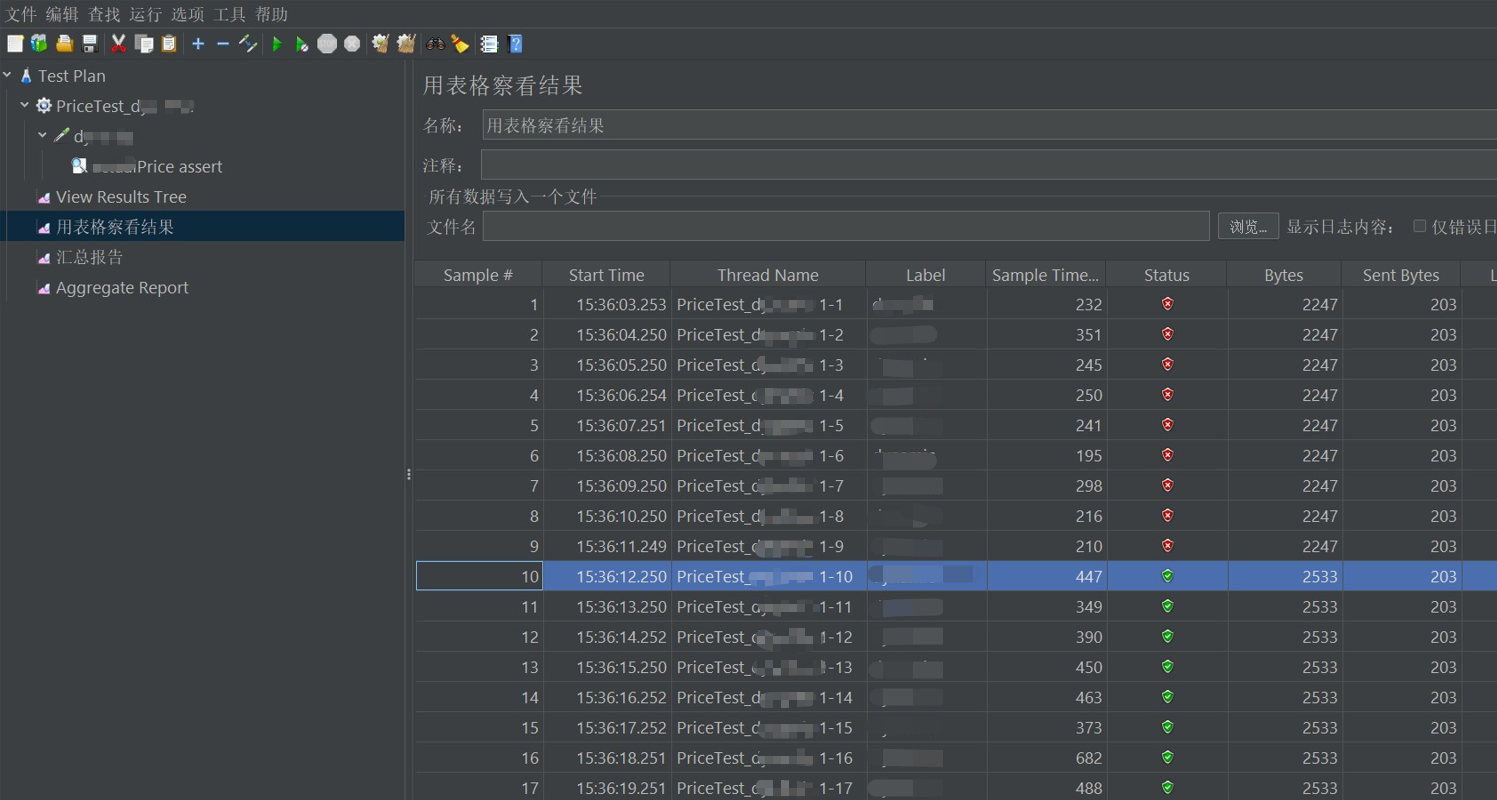This screenshot has height=800, width=1497.
Task: Expand all tree nodes with plus icon
Action: [198, 44]
